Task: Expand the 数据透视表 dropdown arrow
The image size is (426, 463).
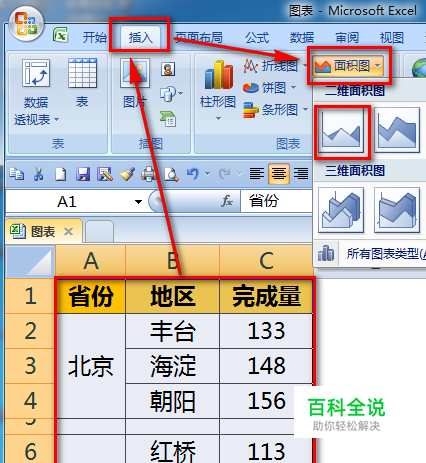Action: tap(56, 119)
